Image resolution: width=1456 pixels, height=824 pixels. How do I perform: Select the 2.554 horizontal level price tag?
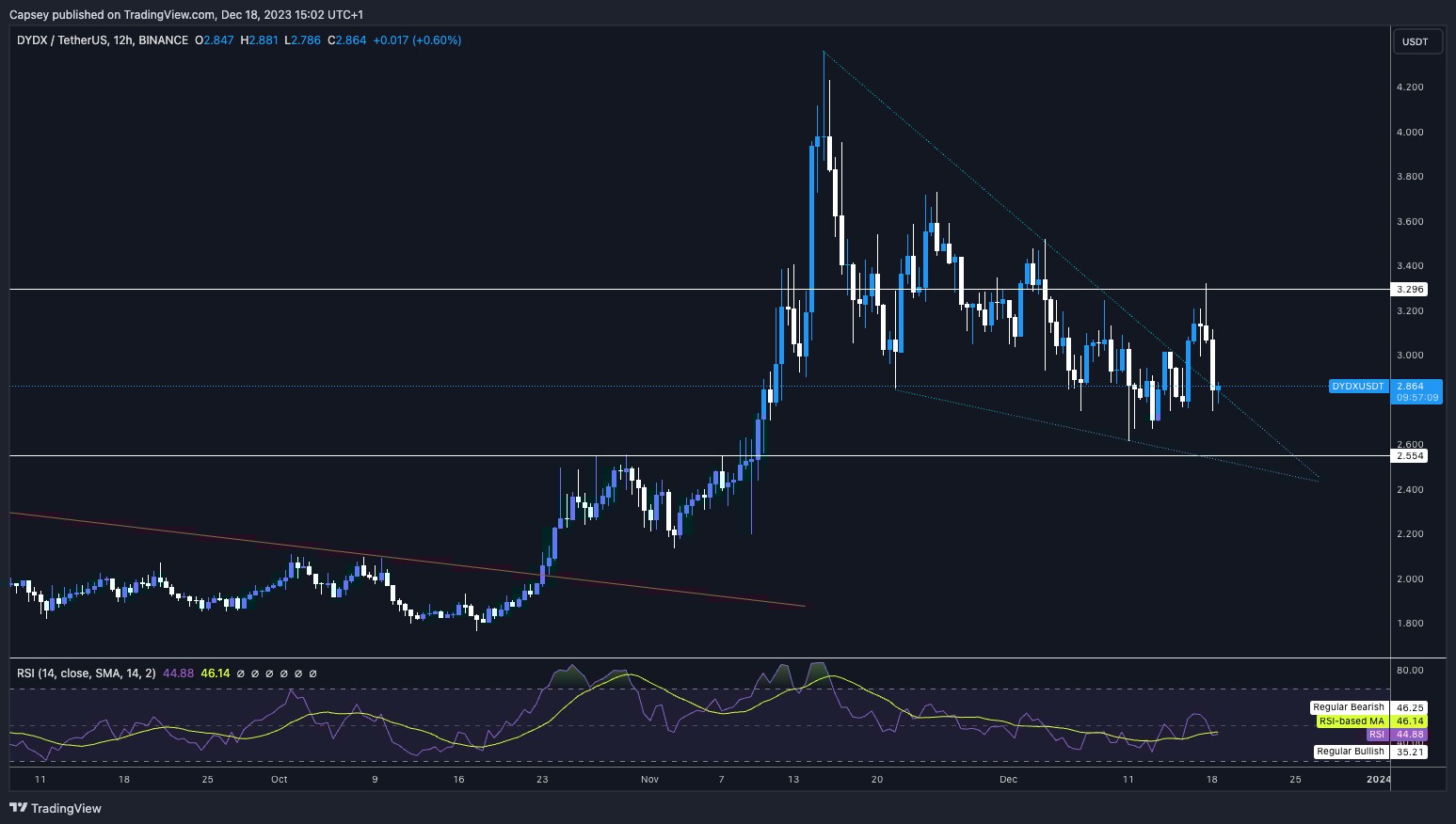[x=1409, y=456]
